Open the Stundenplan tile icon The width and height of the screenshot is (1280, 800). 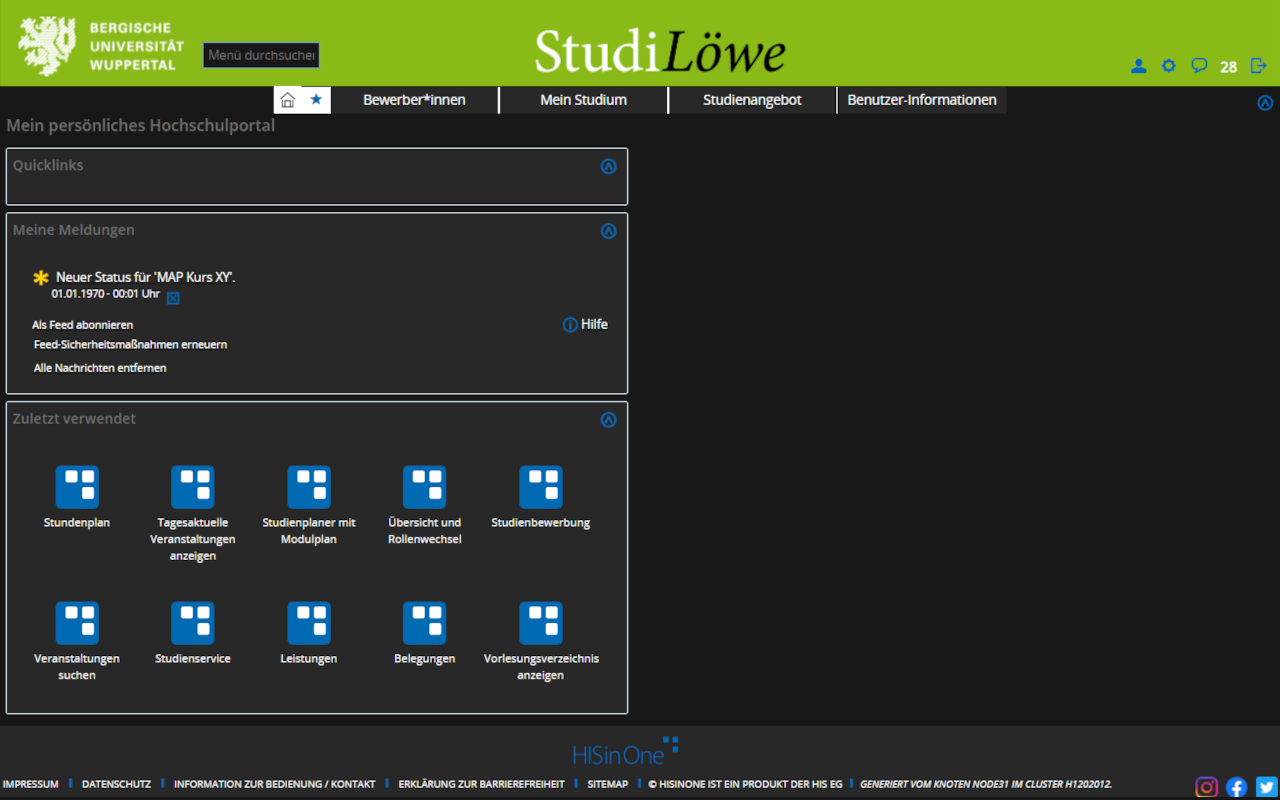click(77, 487)
